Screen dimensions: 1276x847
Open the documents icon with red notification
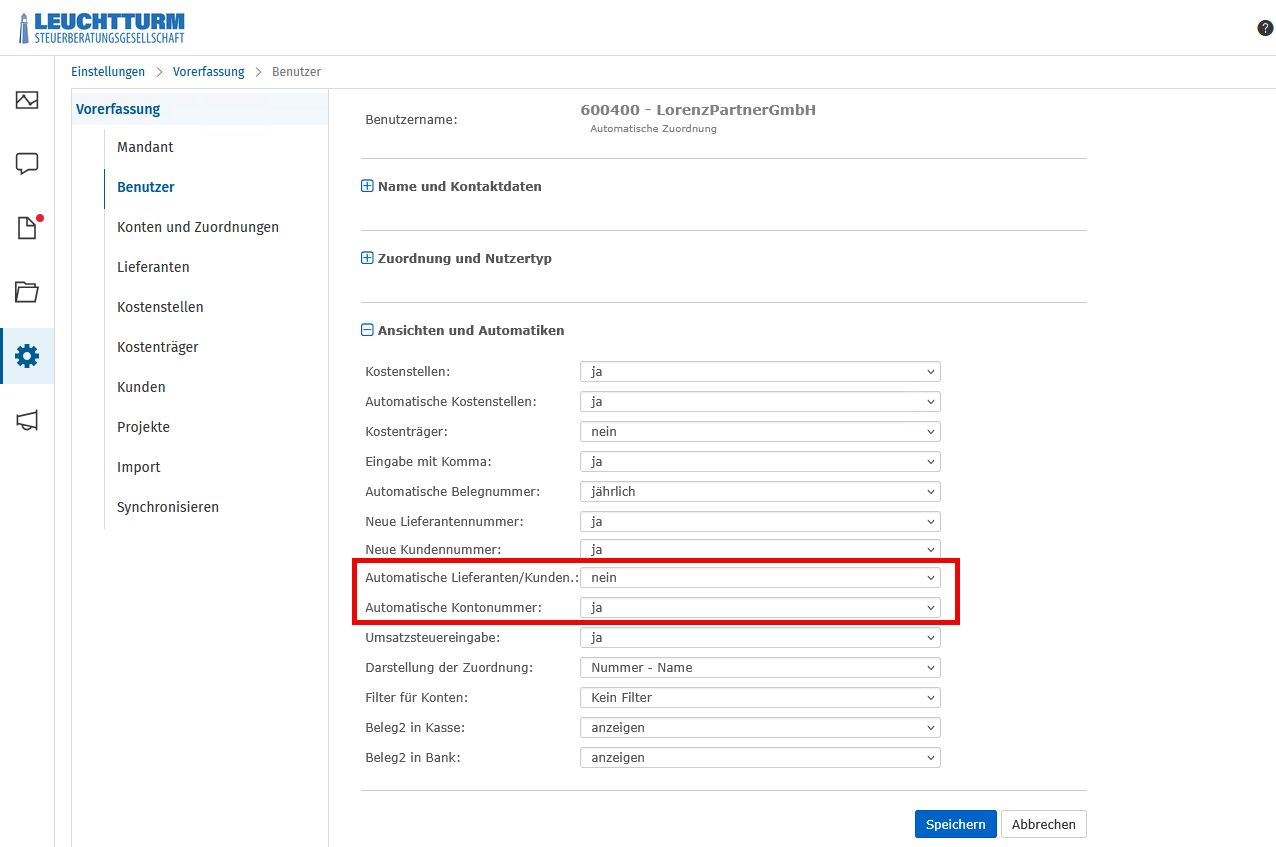tap(27, 228)
